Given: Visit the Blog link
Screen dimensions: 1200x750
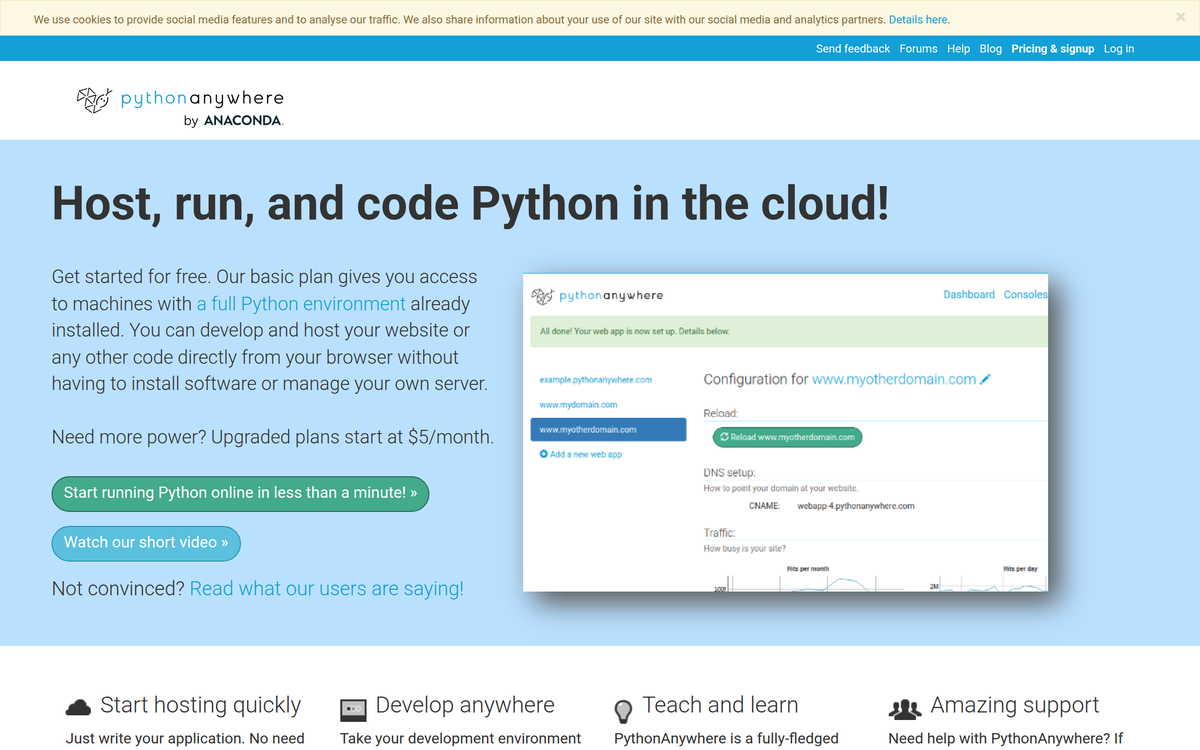Looking at the screenshot, I should click(991, 49).
